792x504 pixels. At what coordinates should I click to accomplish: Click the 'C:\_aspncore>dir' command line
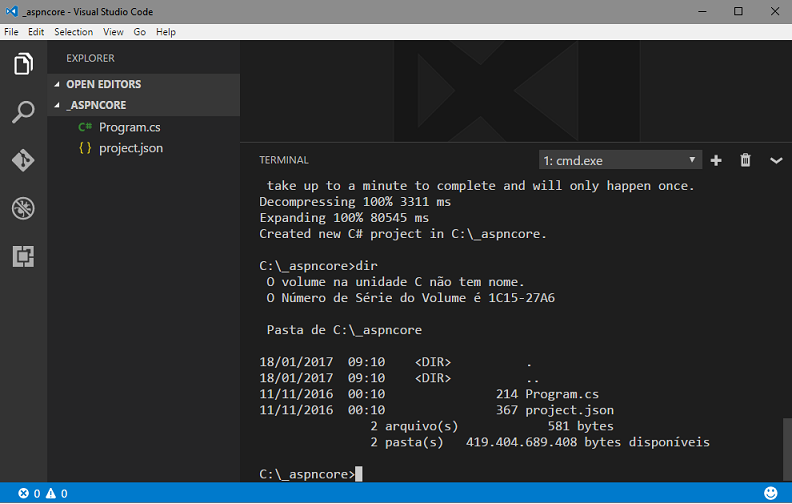(318, 266)
